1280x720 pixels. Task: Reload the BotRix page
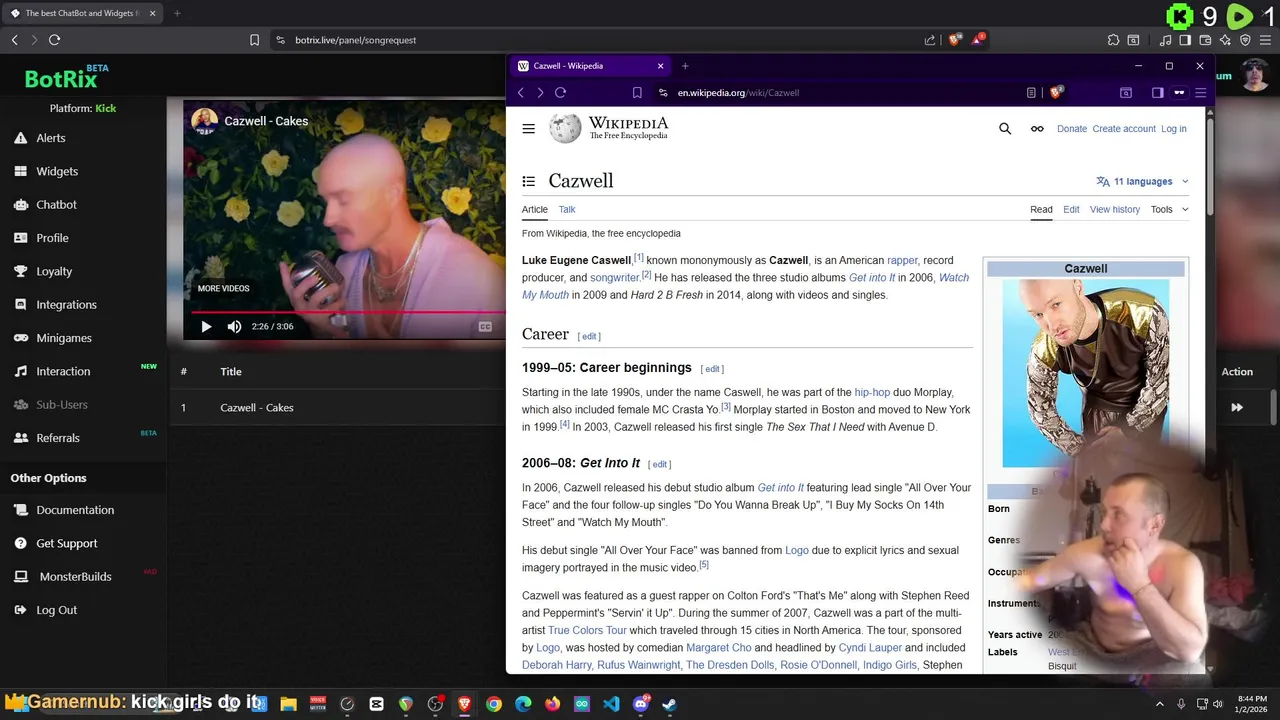[54, 40]
